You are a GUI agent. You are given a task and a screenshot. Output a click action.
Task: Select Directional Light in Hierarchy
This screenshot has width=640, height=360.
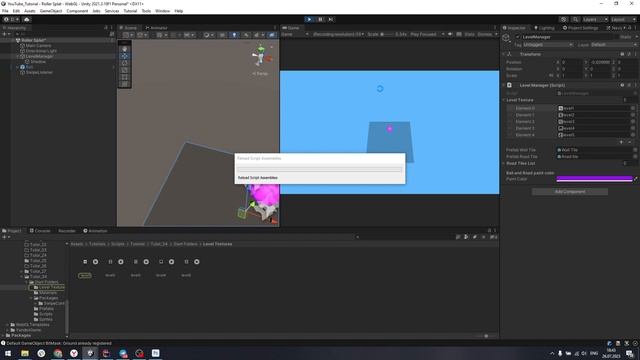click(x=41, y=51)
